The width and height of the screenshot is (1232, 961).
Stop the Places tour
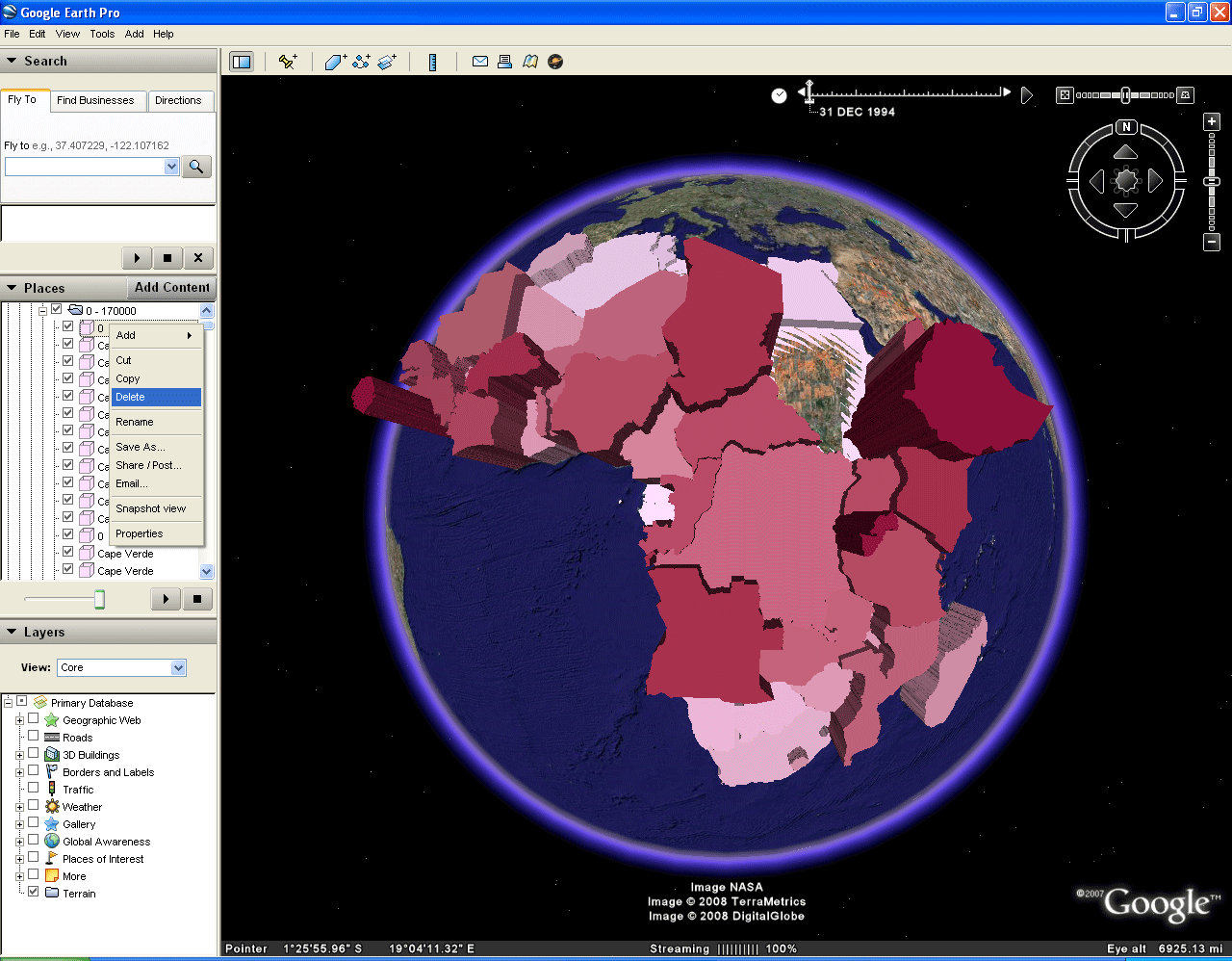[197, 599]
